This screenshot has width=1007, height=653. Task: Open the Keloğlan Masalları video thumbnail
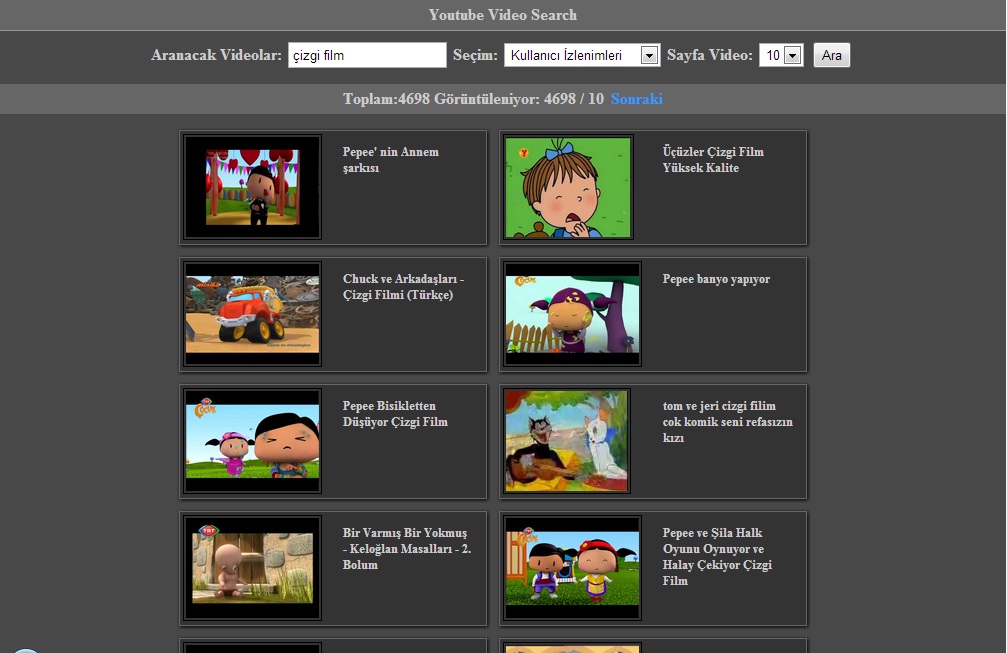coord(252,568)
